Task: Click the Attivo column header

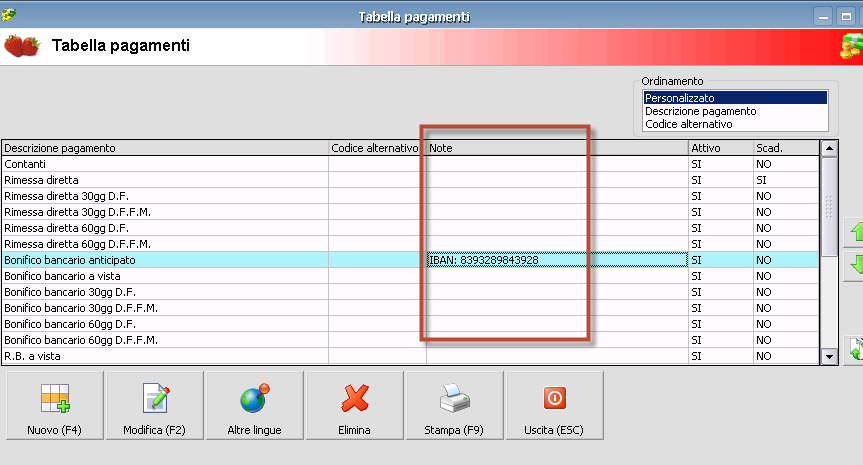Action: click(x=721, y=148)
